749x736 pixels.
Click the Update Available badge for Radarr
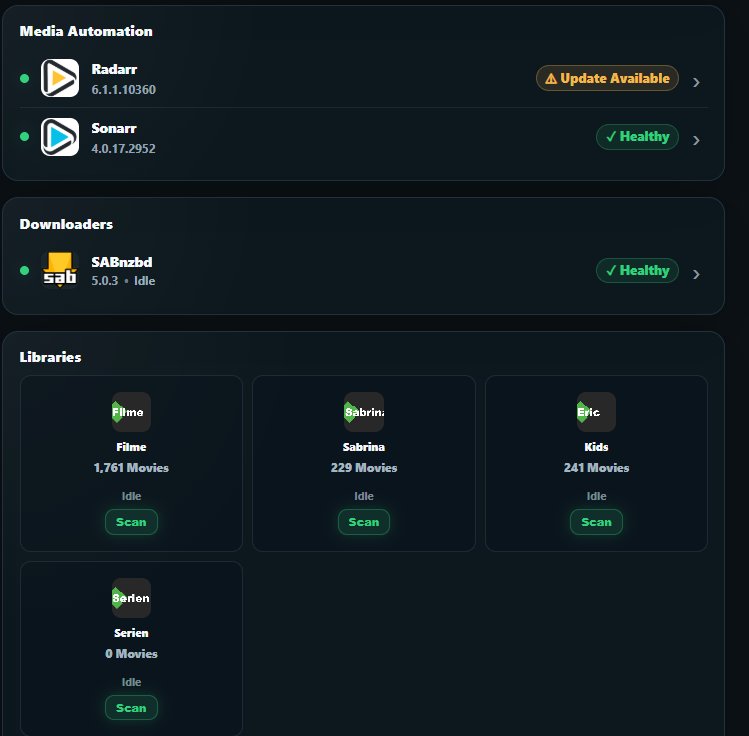pyautogui.click(x=607, y=78)
